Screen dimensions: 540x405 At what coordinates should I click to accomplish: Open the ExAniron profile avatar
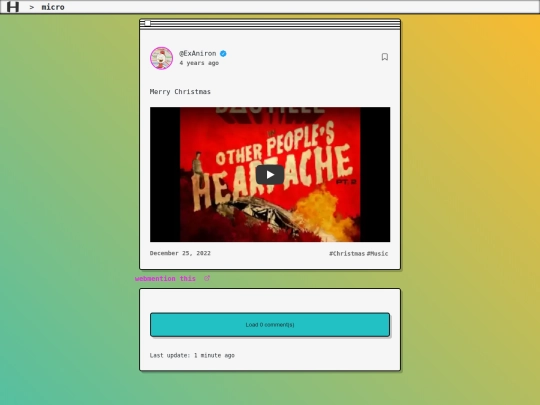click(x=162, y=58)
